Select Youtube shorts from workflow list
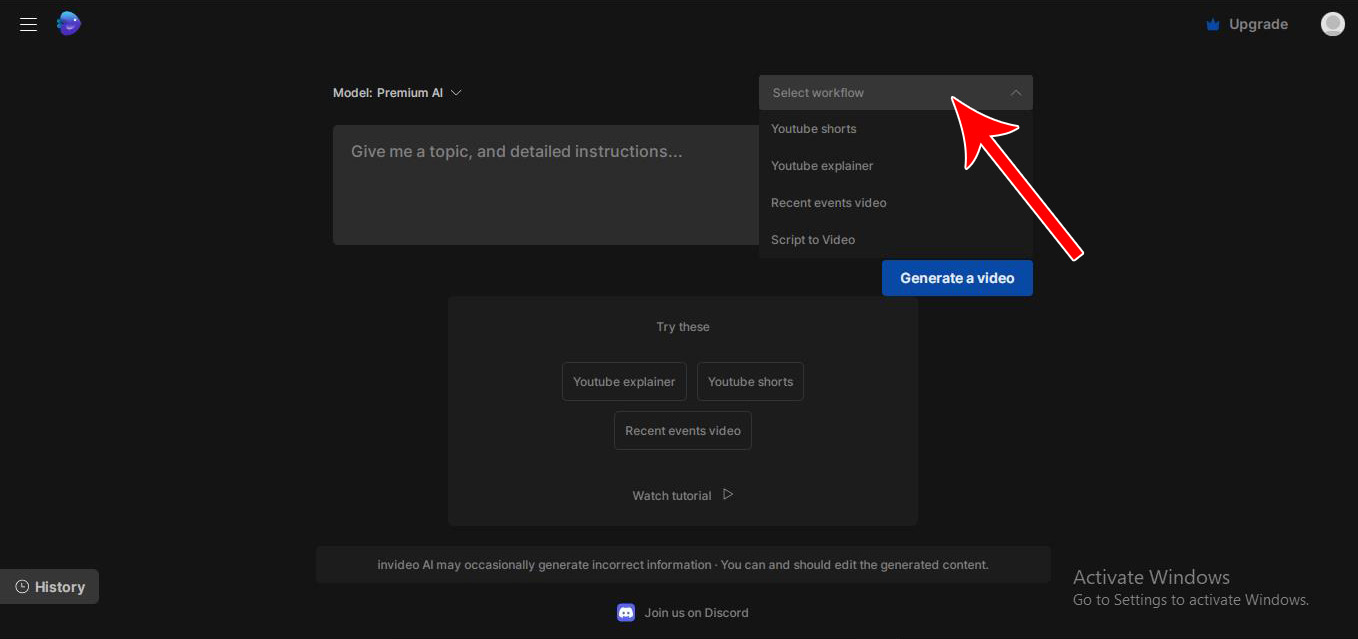 [x=814, y=129]
